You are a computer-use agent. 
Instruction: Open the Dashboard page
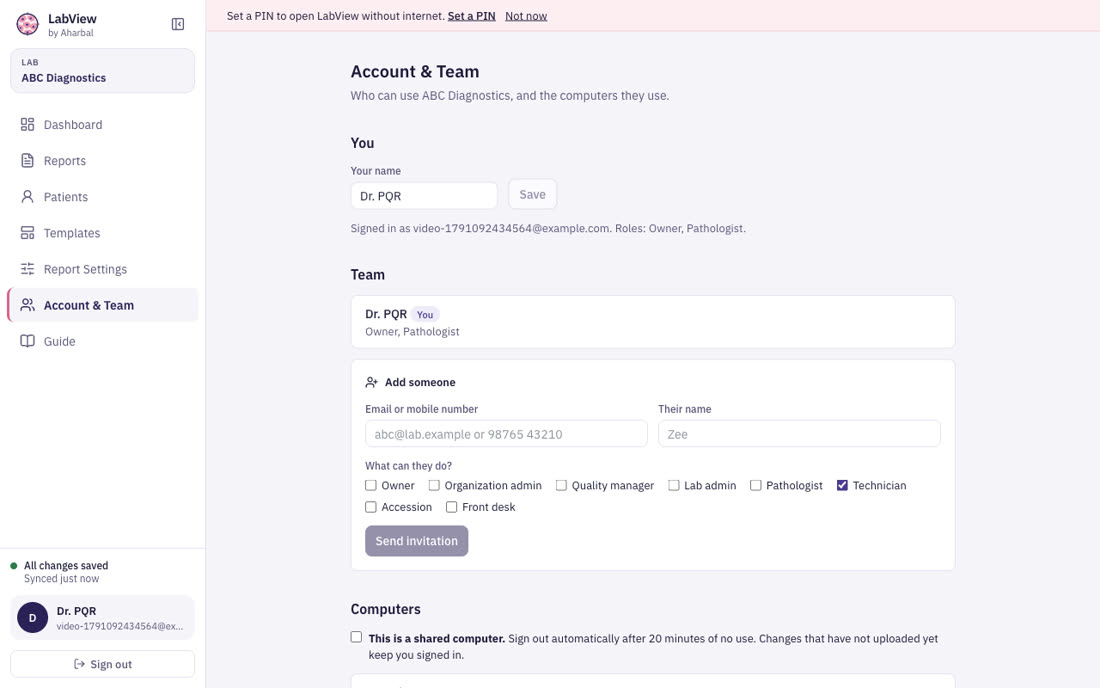[102, 125]
